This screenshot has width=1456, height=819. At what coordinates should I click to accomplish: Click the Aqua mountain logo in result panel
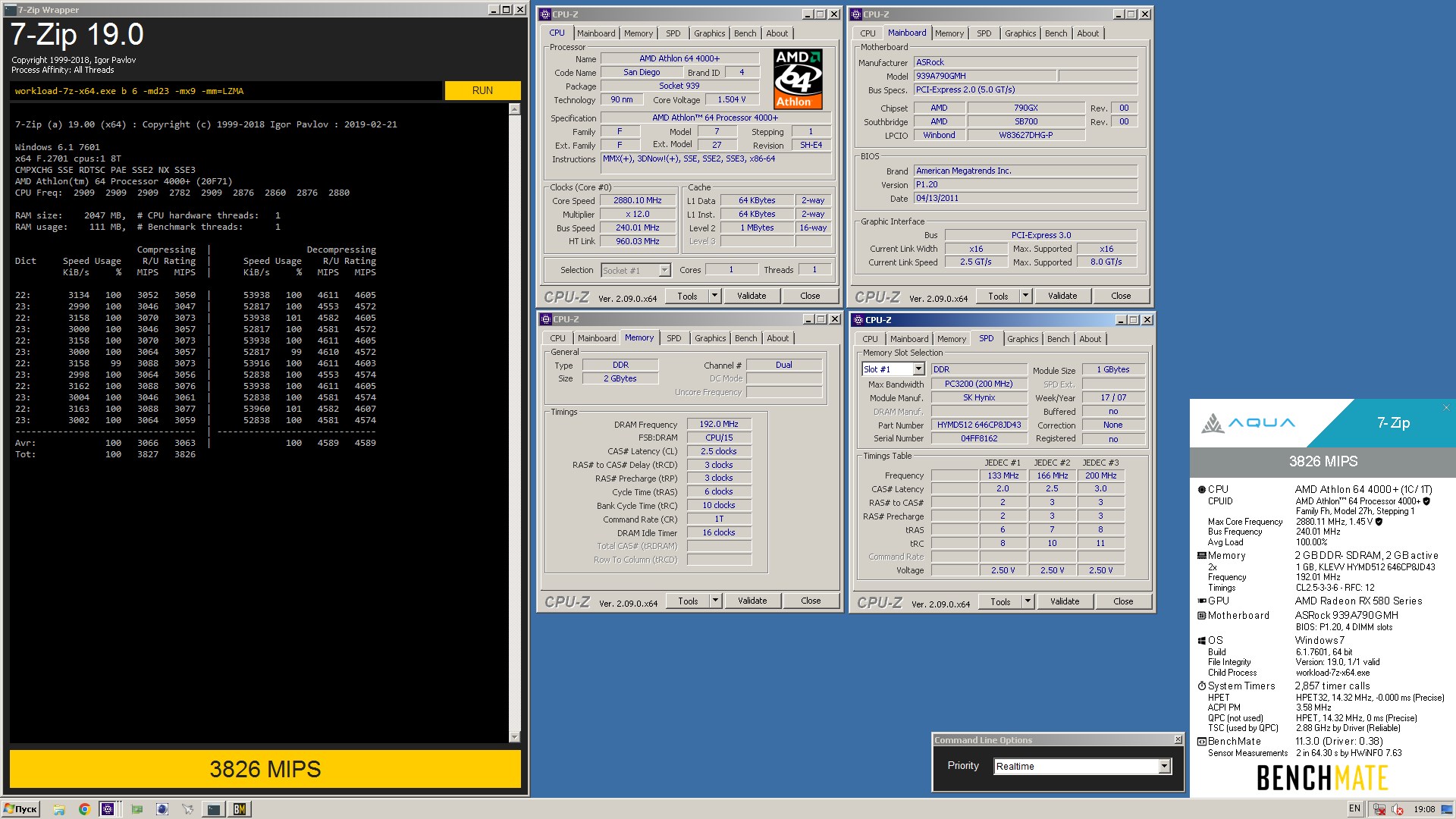click(1213, 422)
